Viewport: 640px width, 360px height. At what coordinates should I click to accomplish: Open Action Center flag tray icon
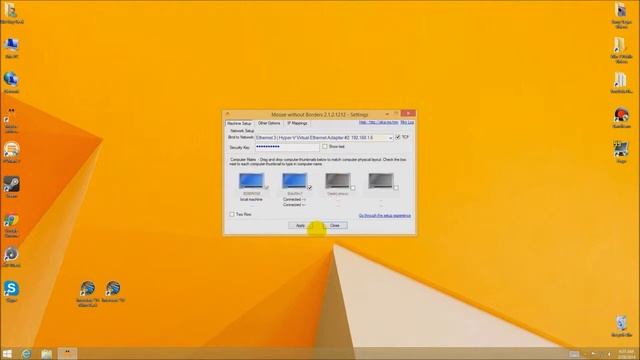pos(593,354)
